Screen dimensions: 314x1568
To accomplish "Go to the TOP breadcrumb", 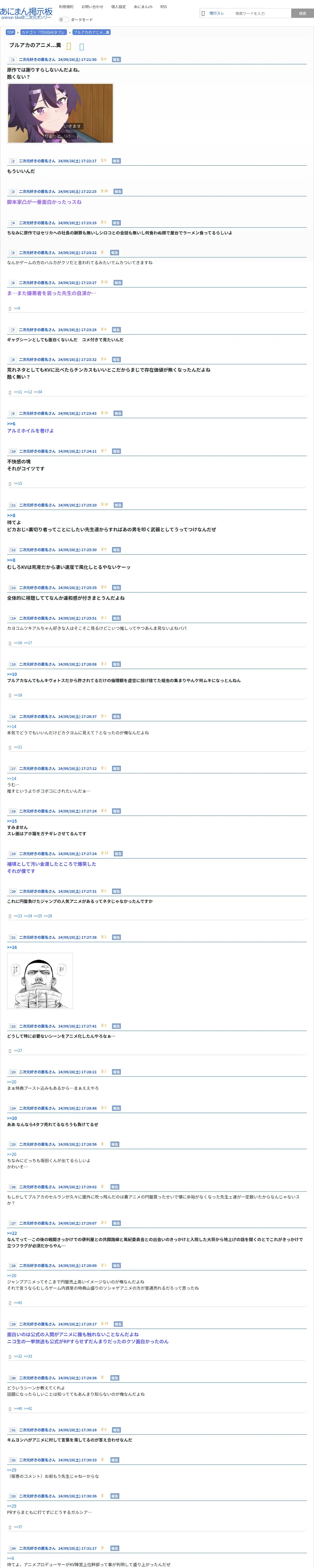I will point(10,32).
